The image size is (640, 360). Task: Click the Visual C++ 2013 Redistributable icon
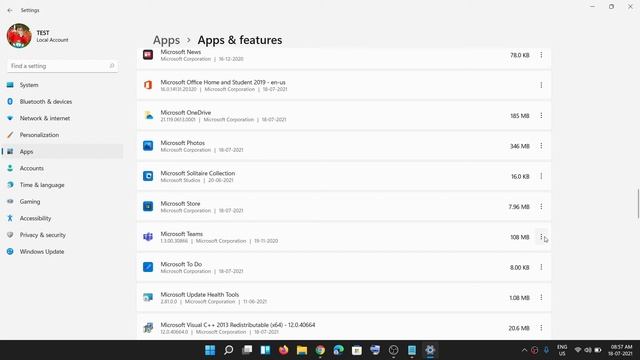148,328
